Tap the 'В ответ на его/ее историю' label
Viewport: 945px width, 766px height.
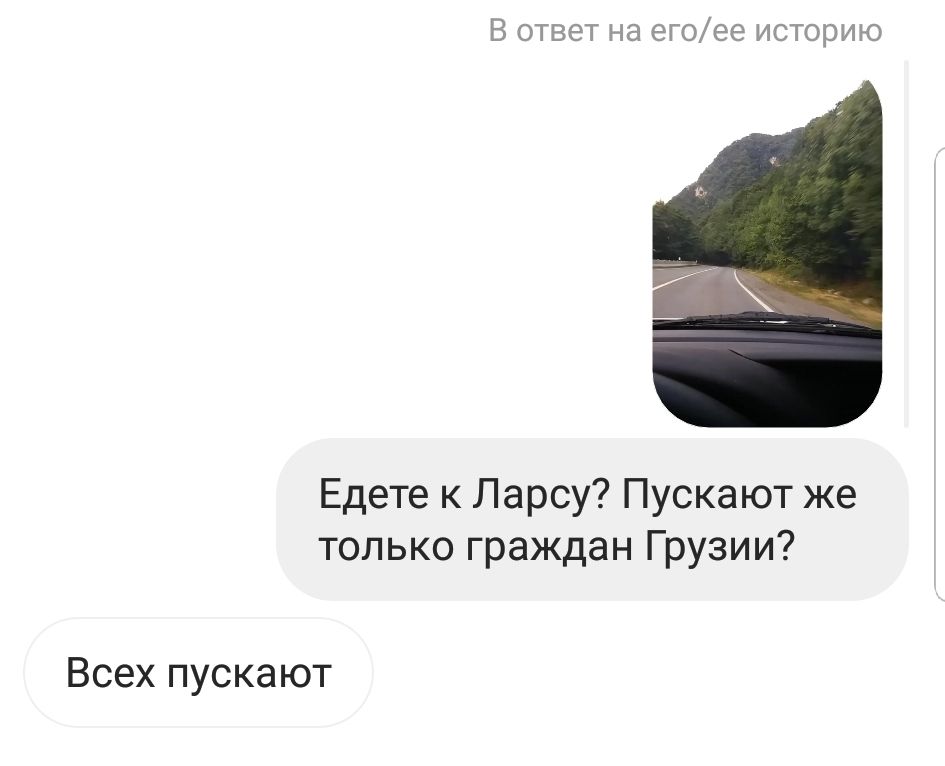tap(685, 31)
